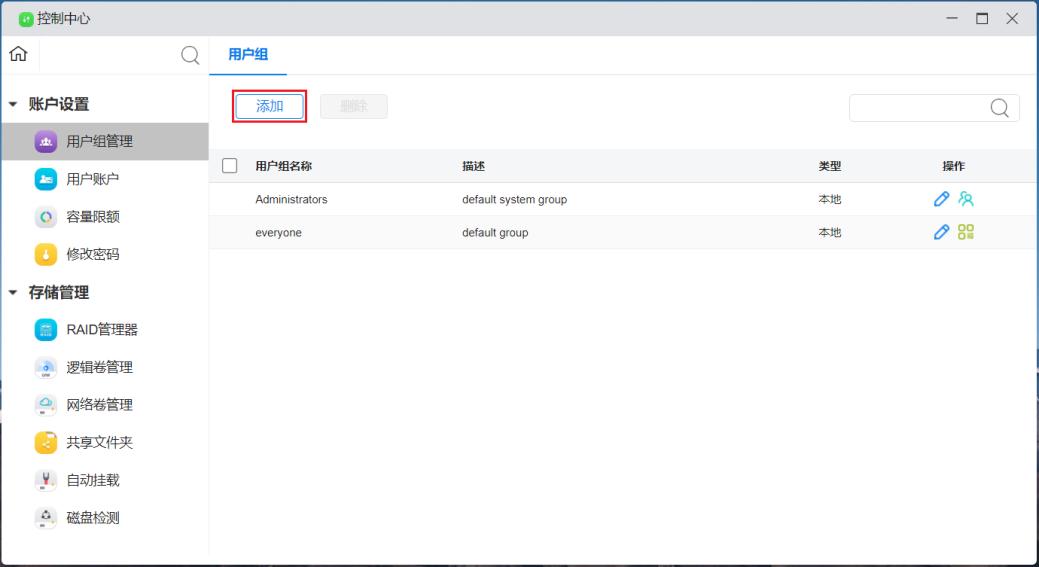This screenshot has height=567, width=1039.
Task: Open 磁盘检测 in sidebar
Action: [92, 518]
